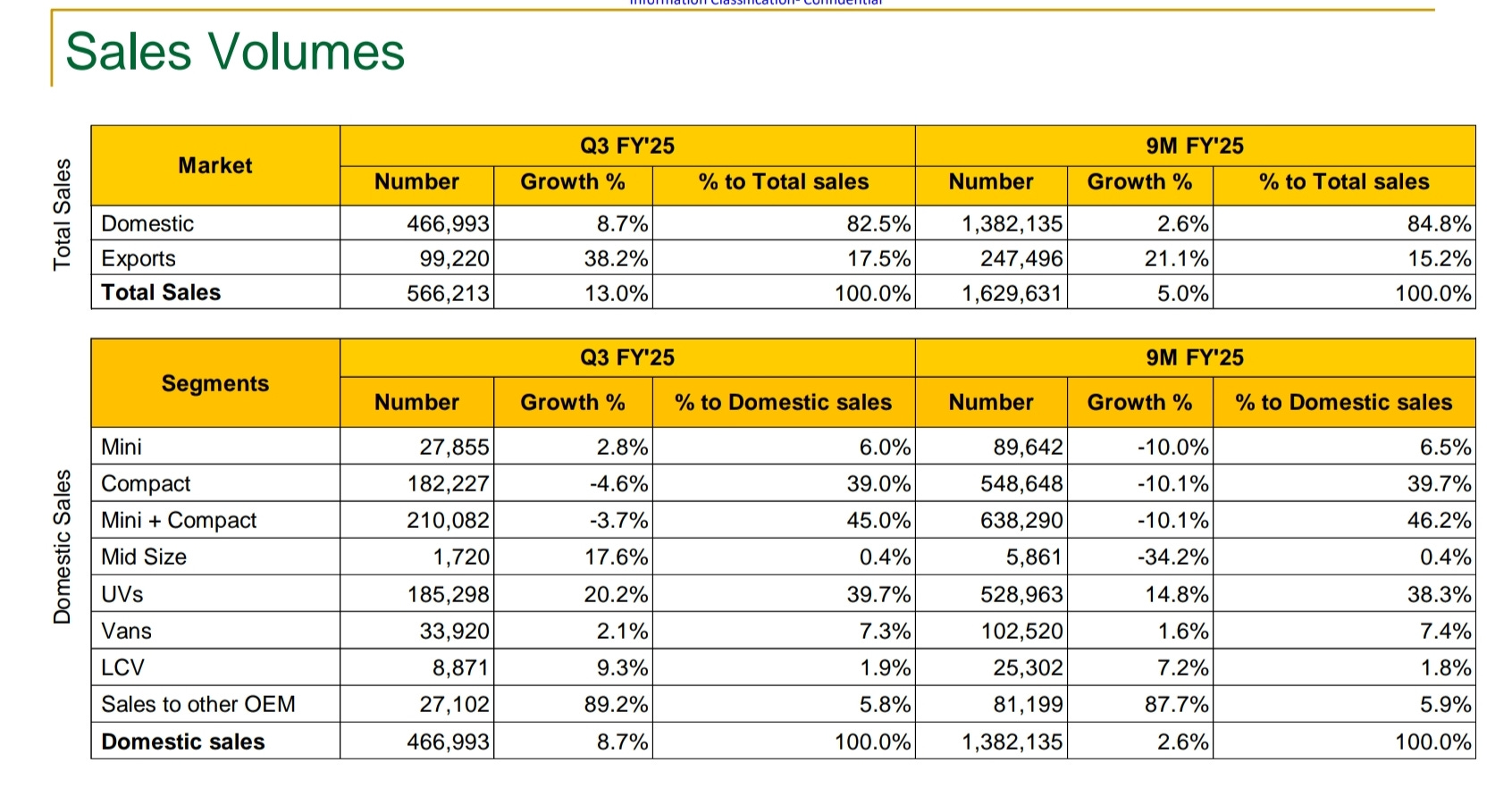Select the Mini Q3 number 27,855
The image size is (1512, 788).
coord(455,447)
